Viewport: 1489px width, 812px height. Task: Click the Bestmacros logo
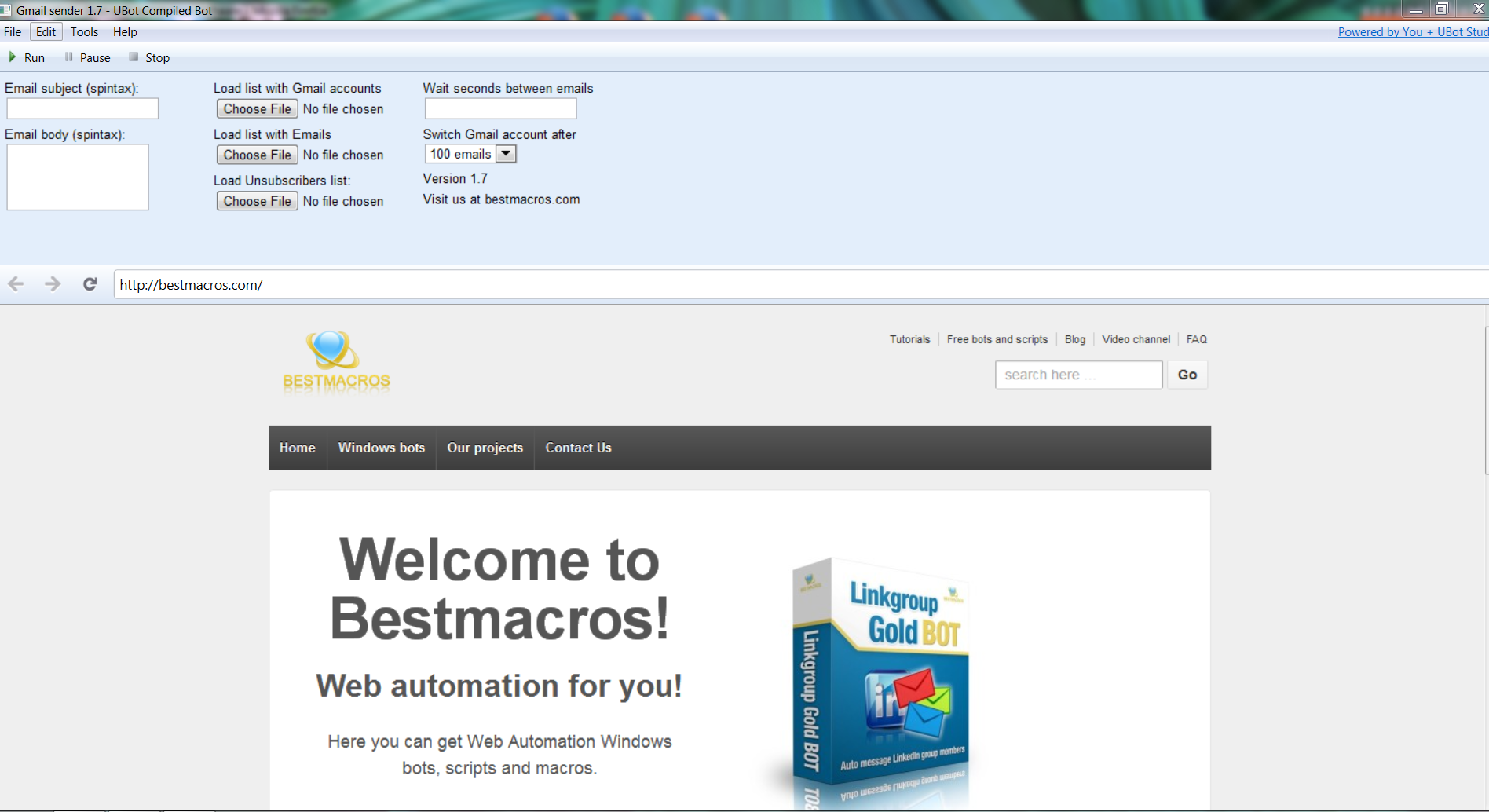click(x=336, y=361)
